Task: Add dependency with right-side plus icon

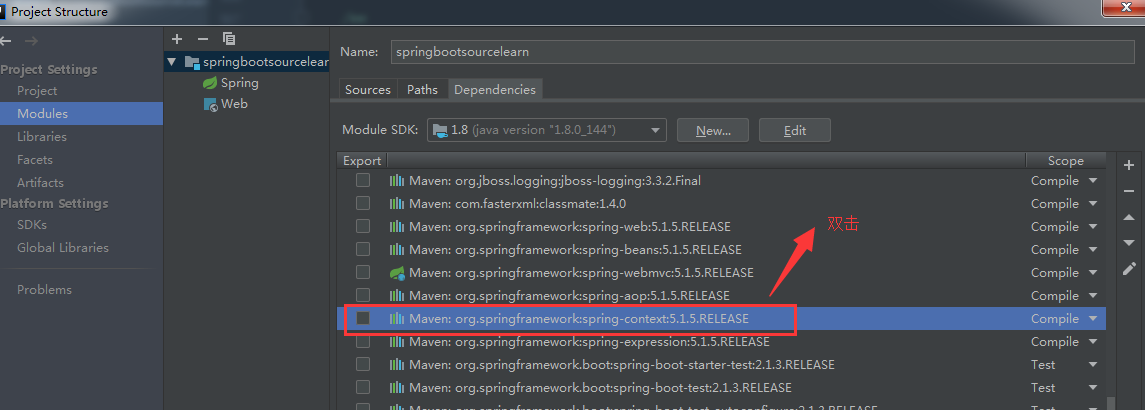Action: click(x=1129, y=166)
